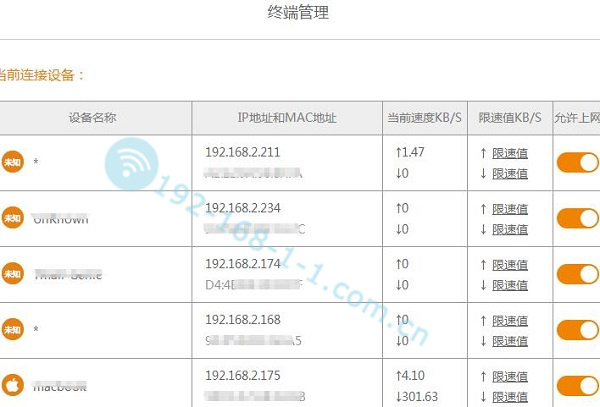The image size is (600, 407).
Task: Click the upload speed ↑1.47 value
Action: (410, 152)
